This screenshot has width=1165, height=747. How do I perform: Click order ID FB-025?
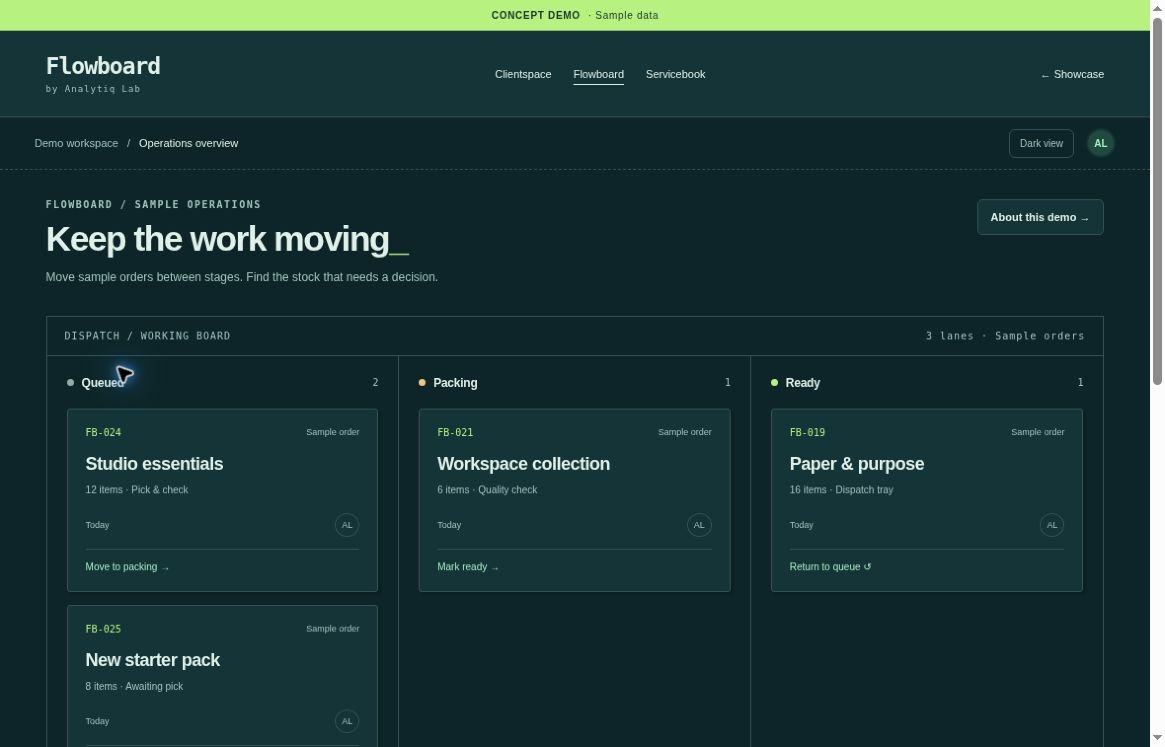103,629
